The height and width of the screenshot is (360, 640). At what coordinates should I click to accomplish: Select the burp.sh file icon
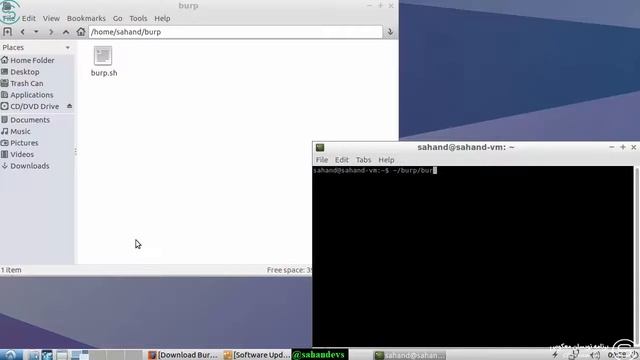[x=103, y=56]
